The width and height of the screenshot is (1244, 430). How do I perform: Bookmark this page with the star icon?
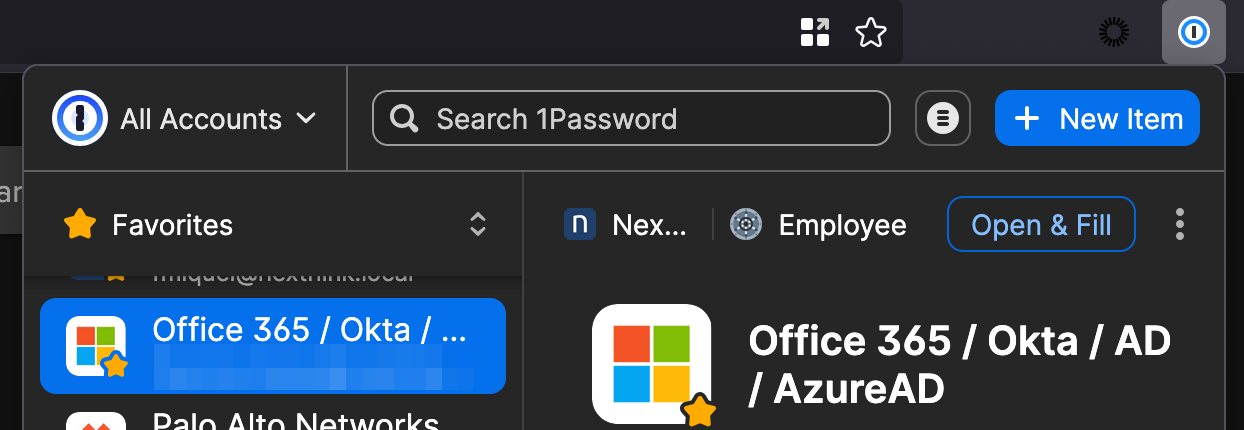871,33
